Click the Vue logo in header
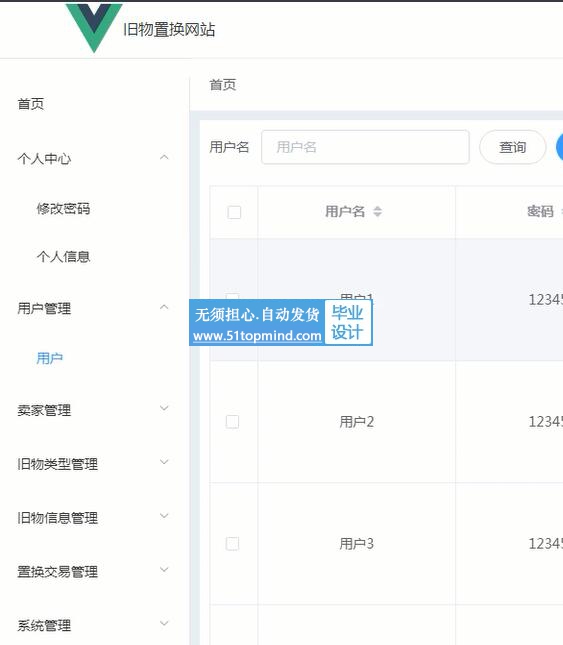The image size is (563, 645). [94, 27]
